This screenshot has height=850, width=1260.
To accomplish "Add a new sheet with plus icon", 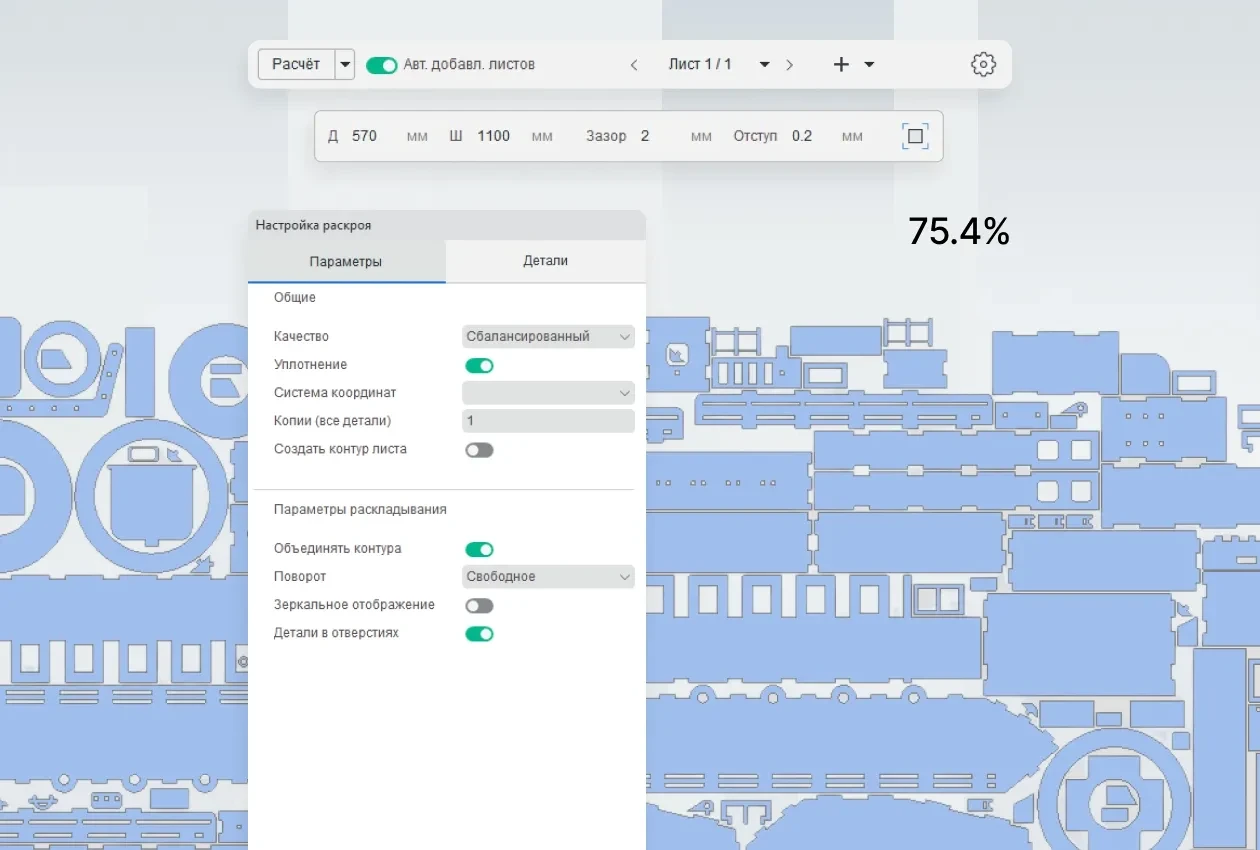I will tap(841, 64).
